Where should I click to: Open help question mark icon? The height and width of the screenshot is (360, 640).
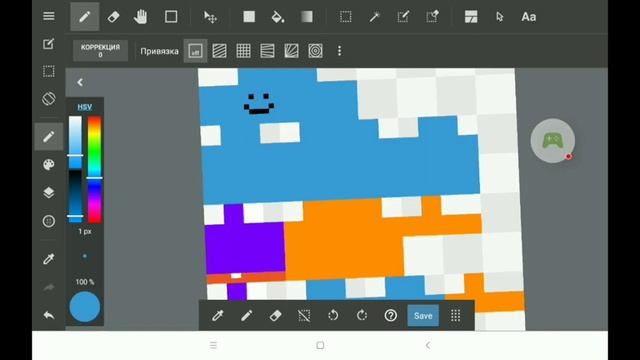click(391, 316)
